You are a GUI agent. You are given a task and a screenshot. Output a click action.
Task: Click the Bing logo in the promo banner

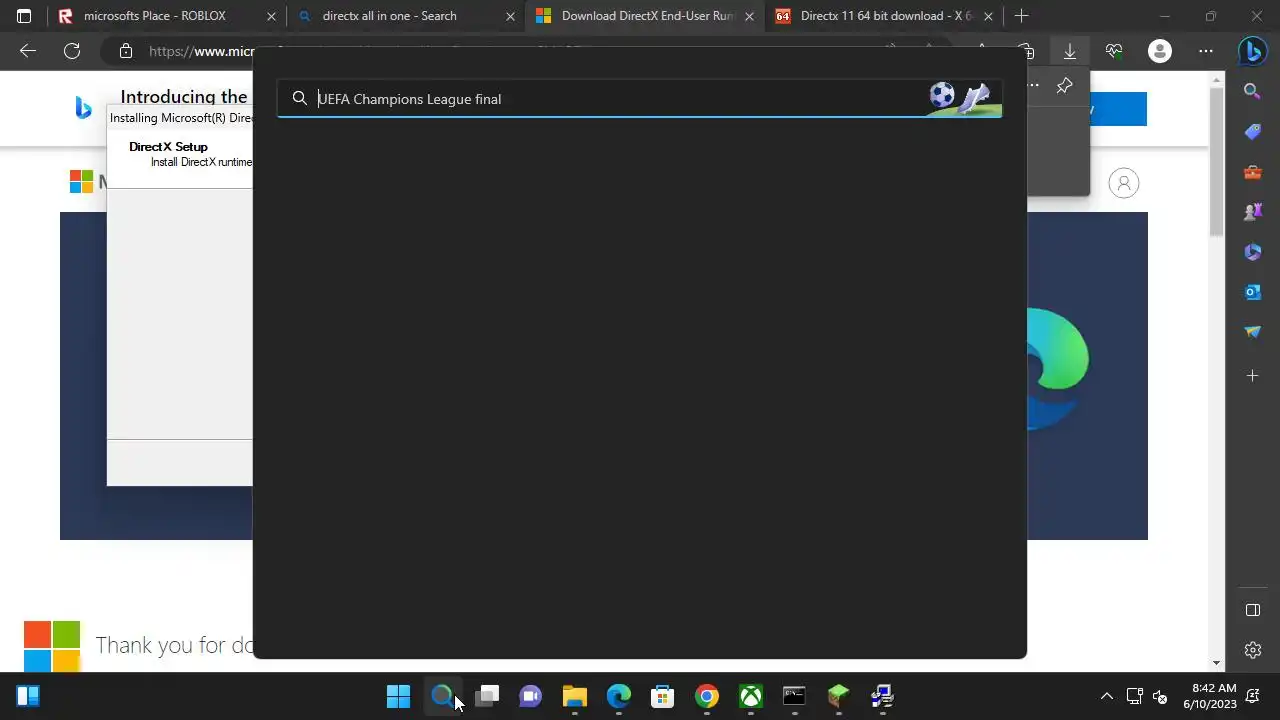83,108
